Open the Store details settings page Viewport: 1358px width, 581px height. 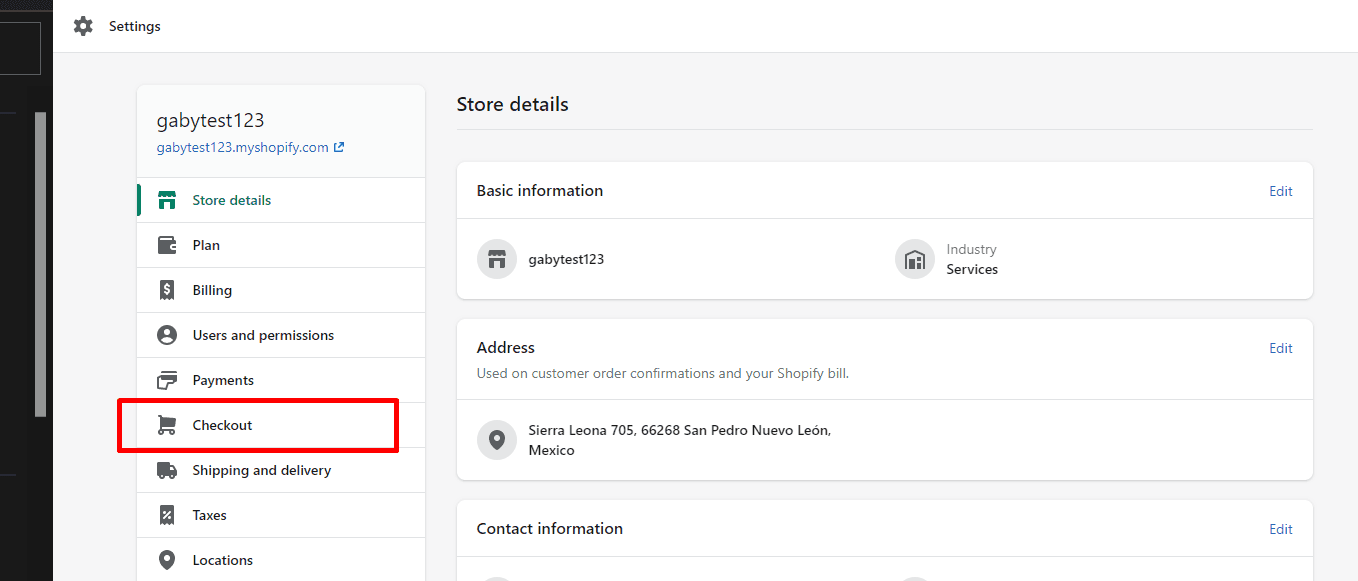pos(281,200)
